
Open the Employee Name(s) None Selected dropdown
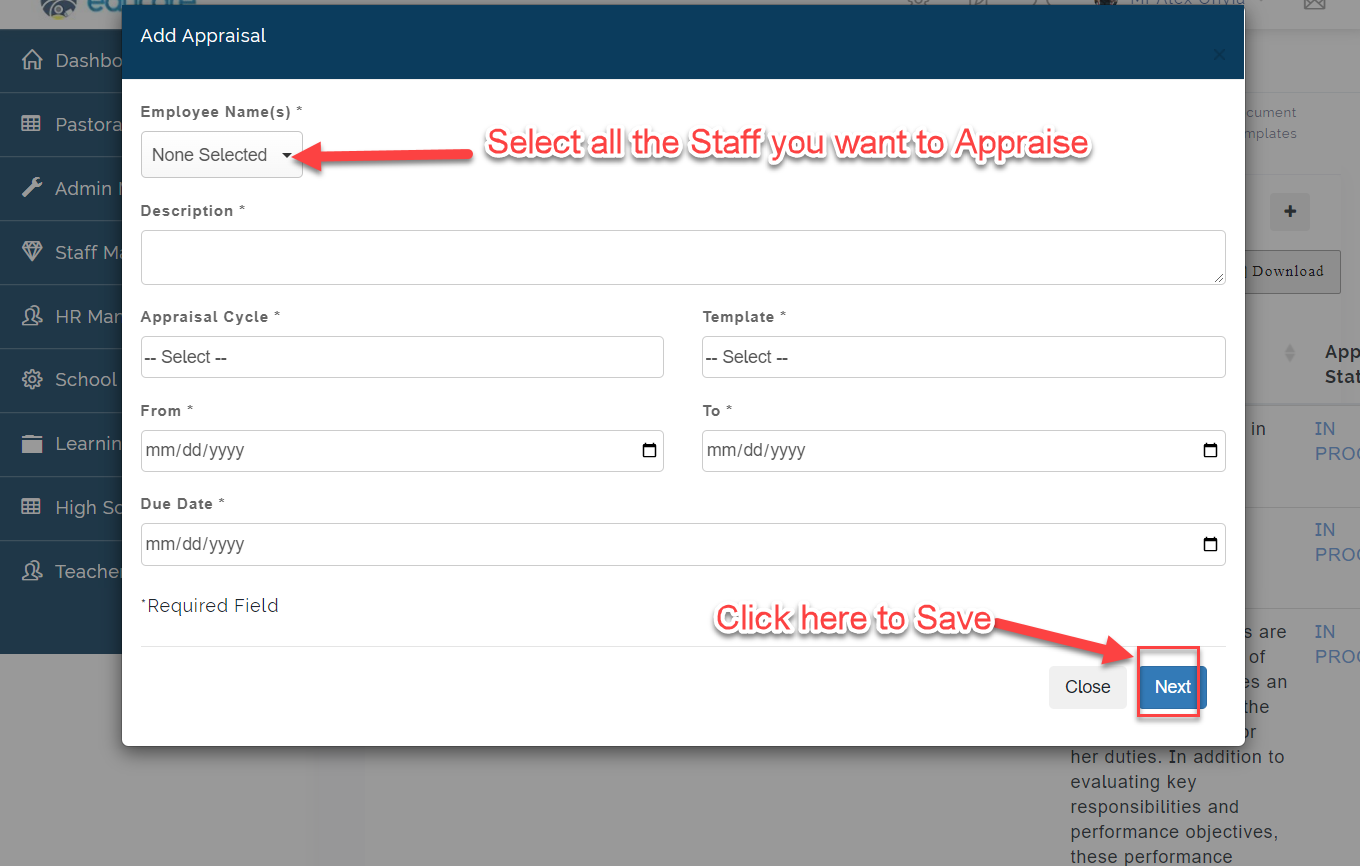[222, 155]
